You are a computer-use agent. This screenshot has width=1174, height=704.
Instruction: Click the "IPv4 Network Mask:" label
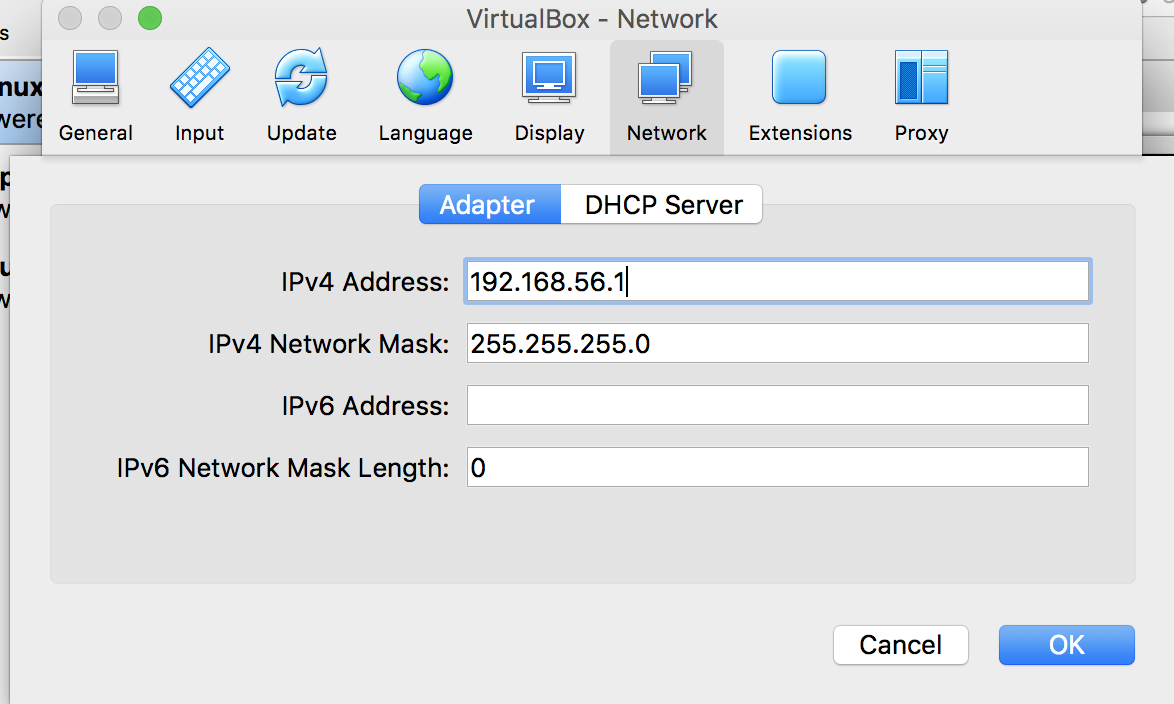pyautogui.click(x=328, y=344)
